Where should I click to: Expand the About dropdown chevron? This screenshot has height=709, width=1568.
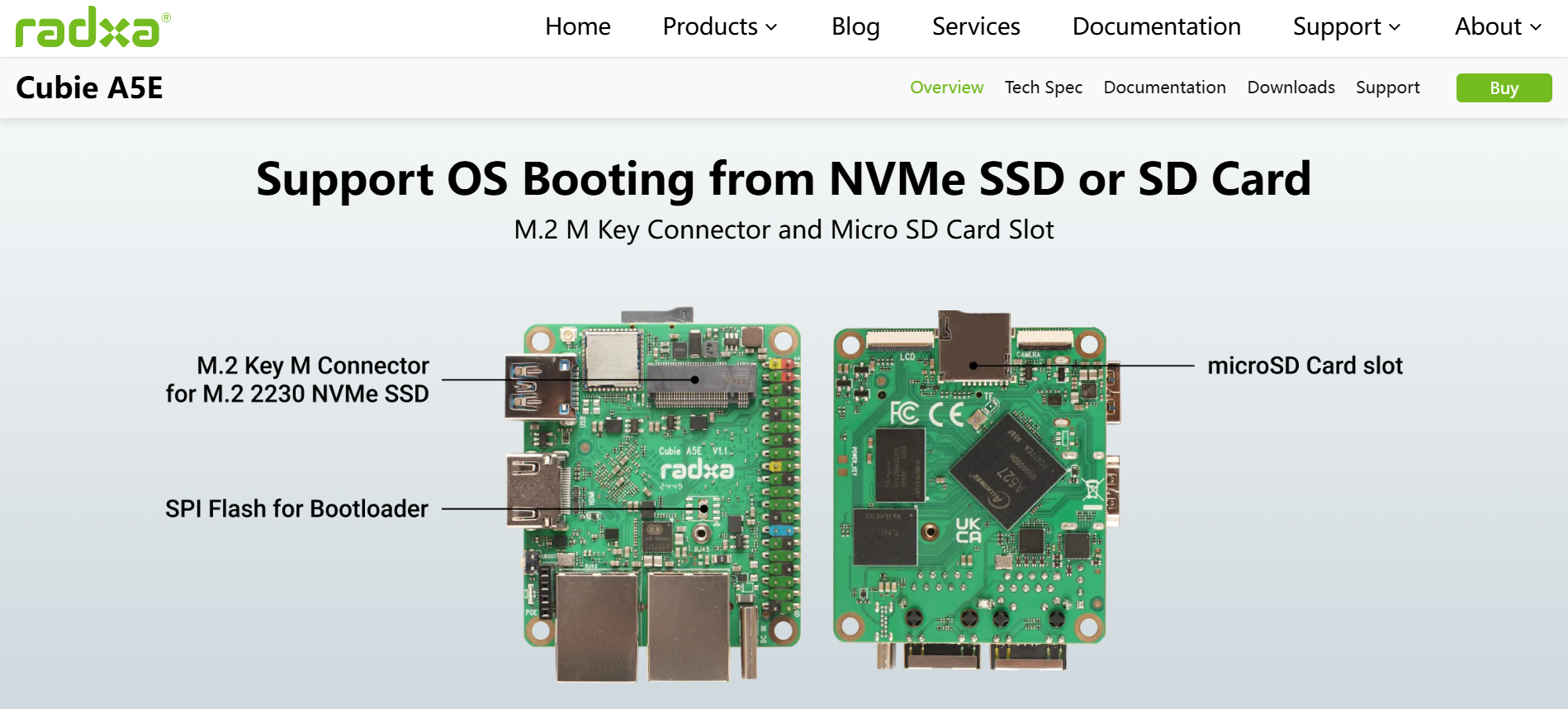pos(1536,27)
